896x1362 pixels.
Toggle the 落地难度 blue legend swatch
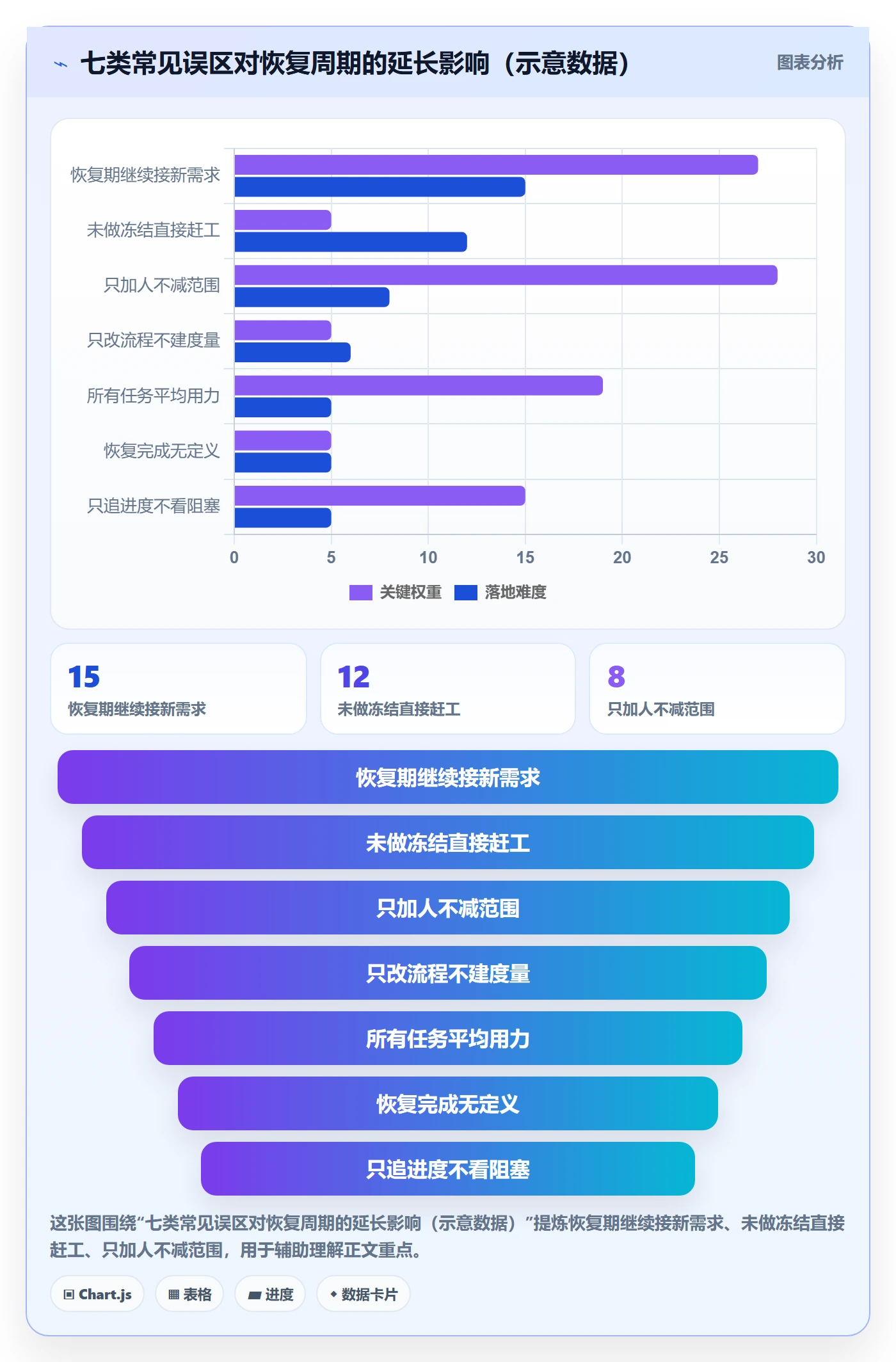[465, 593]
